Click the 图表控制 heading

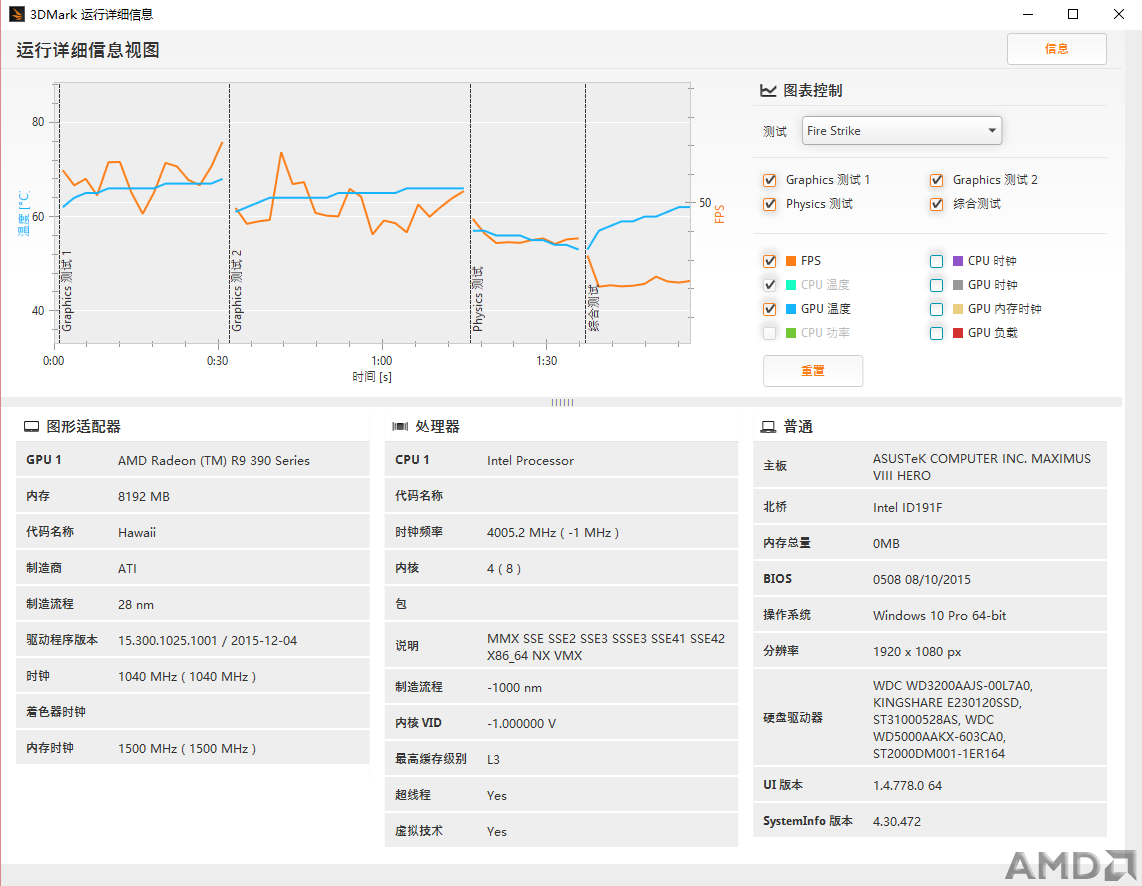[x=813, y=90]
